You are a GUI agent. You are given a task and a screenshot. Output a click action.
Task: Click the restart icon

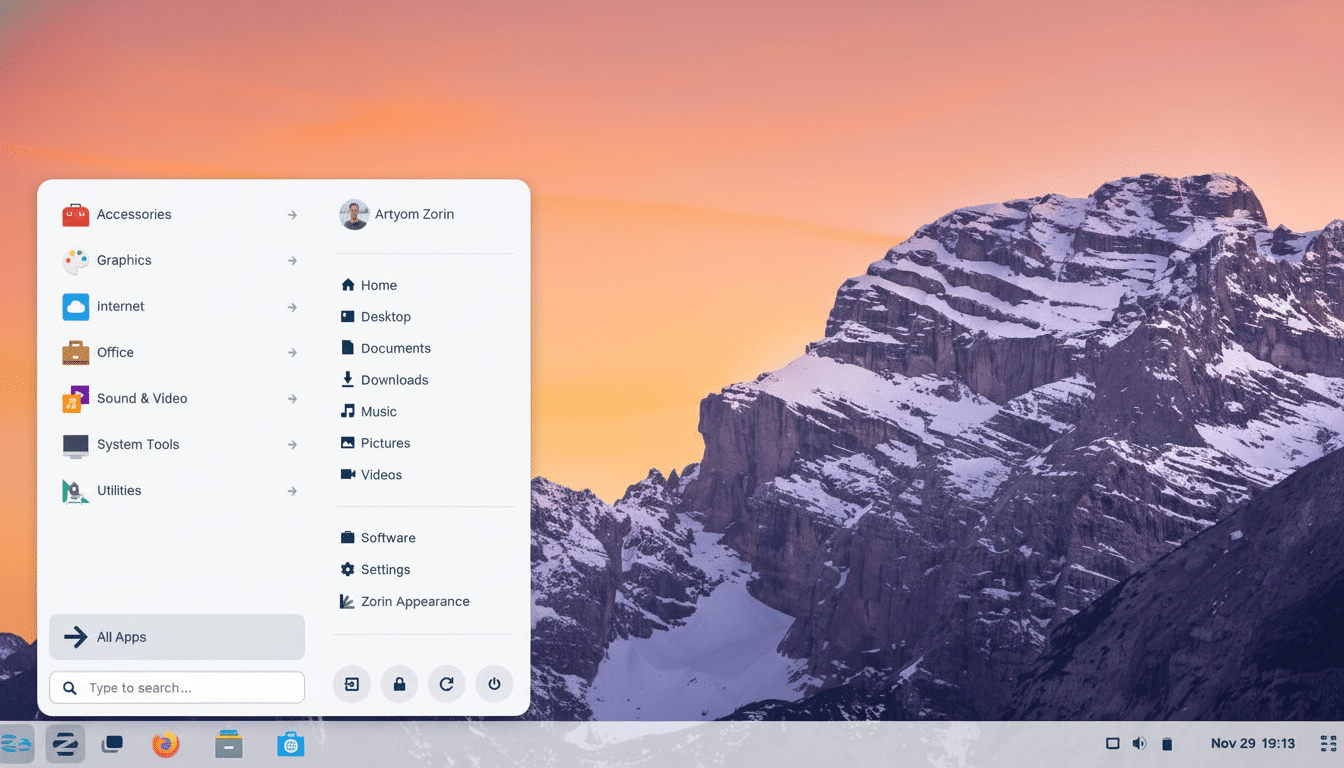(447, 684)
